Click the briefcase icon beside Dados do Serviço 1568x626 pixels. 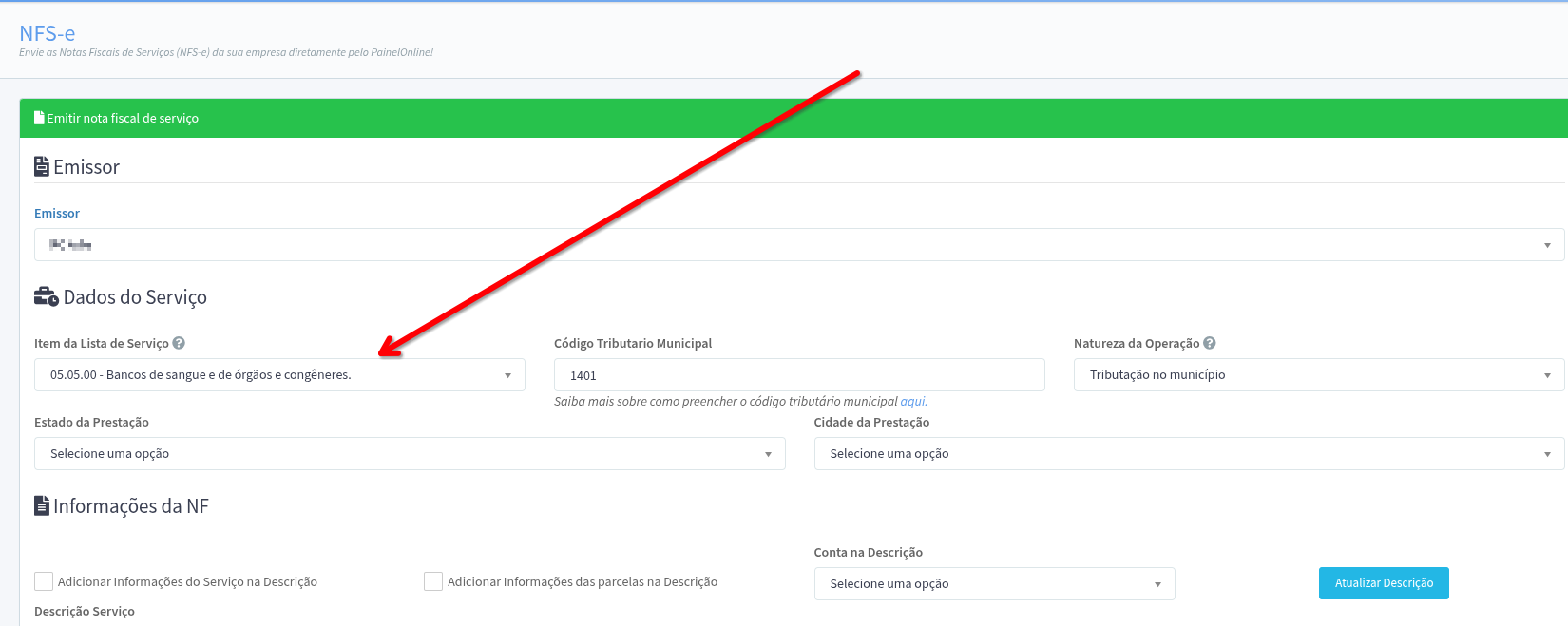[46, 297]
